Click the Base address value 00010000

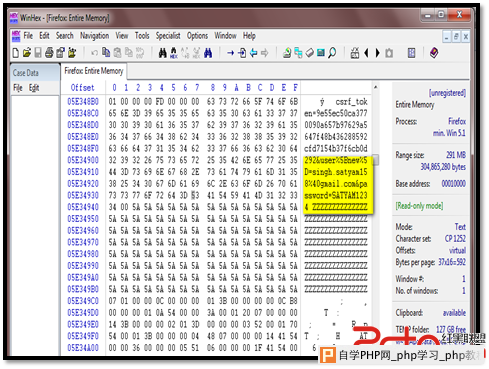pos(453,184)
